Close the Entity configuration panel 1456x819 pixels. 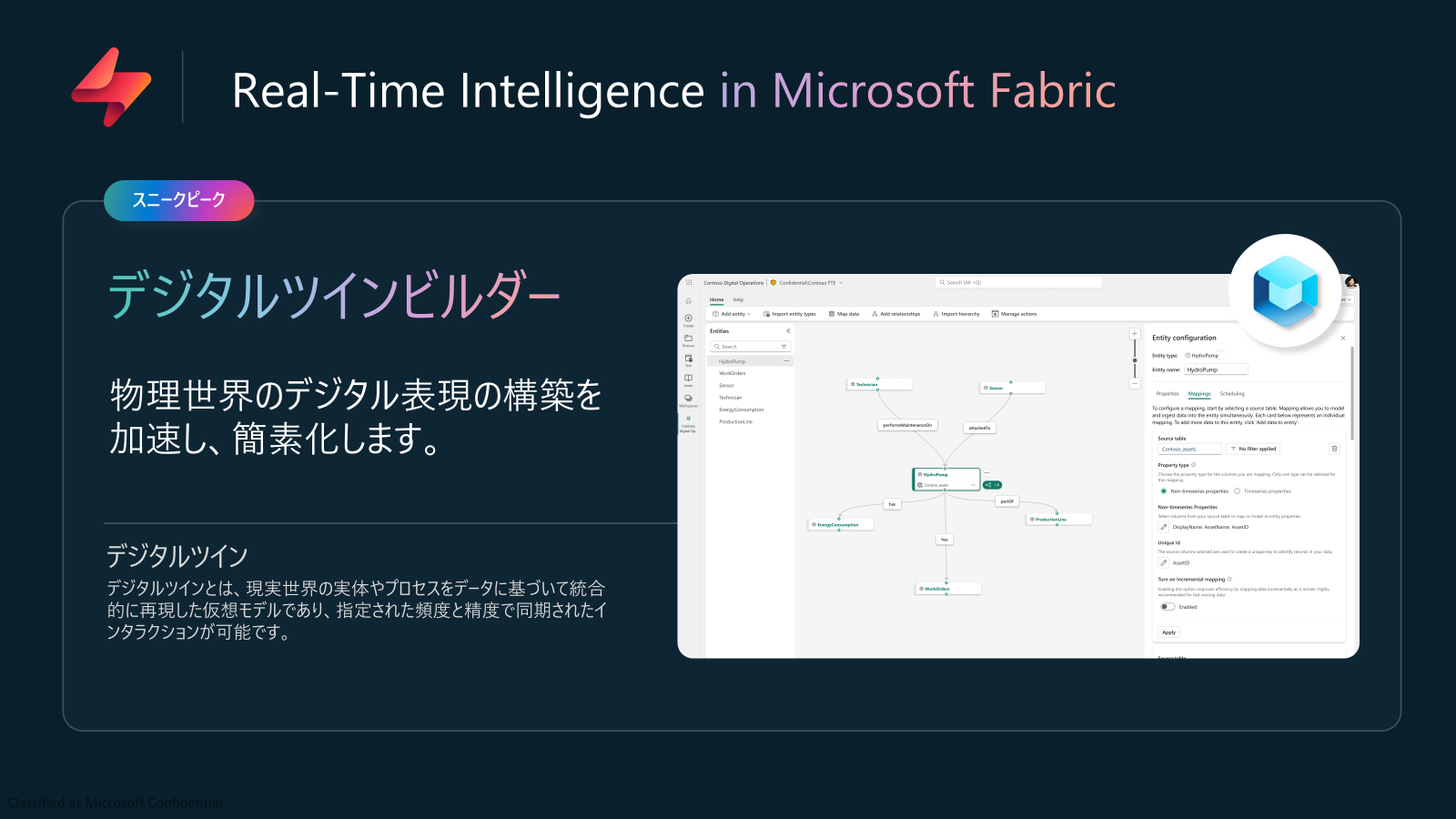[1342, 338]
